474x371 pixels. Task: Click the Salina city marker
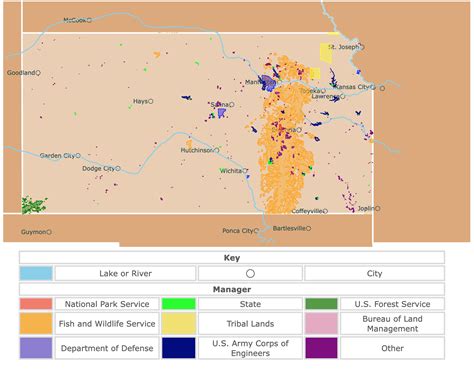tap(232, 105)
